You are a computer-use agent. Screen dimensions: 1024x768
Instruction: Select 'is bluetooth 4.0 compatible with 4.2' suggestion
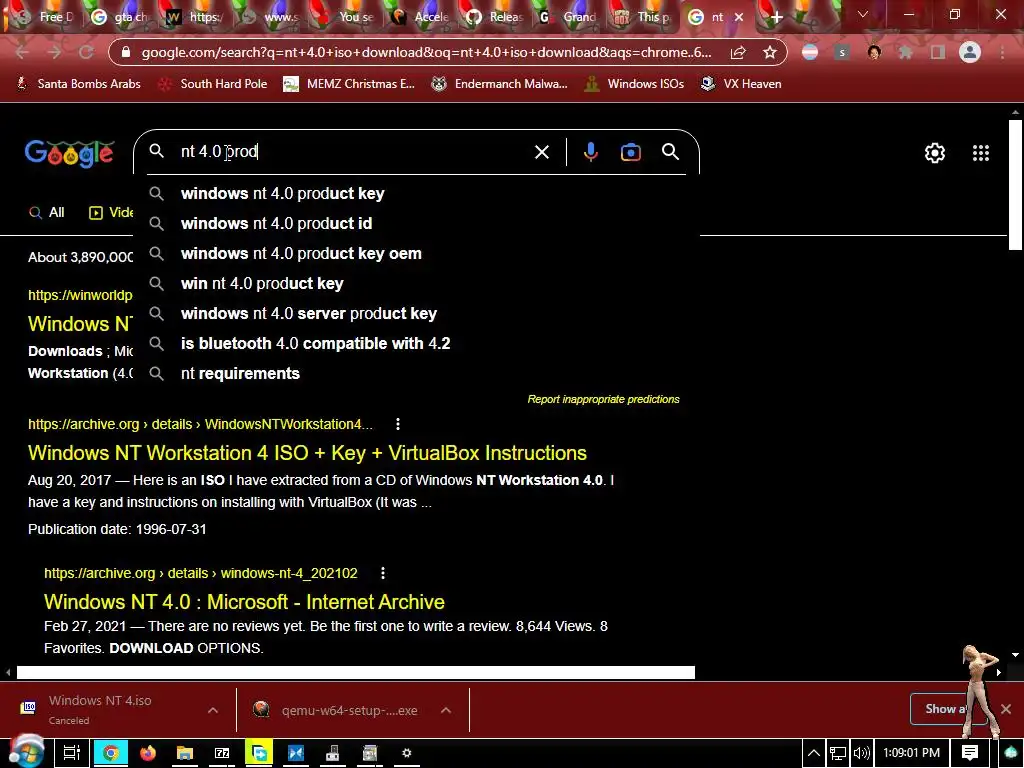(417, 344)
